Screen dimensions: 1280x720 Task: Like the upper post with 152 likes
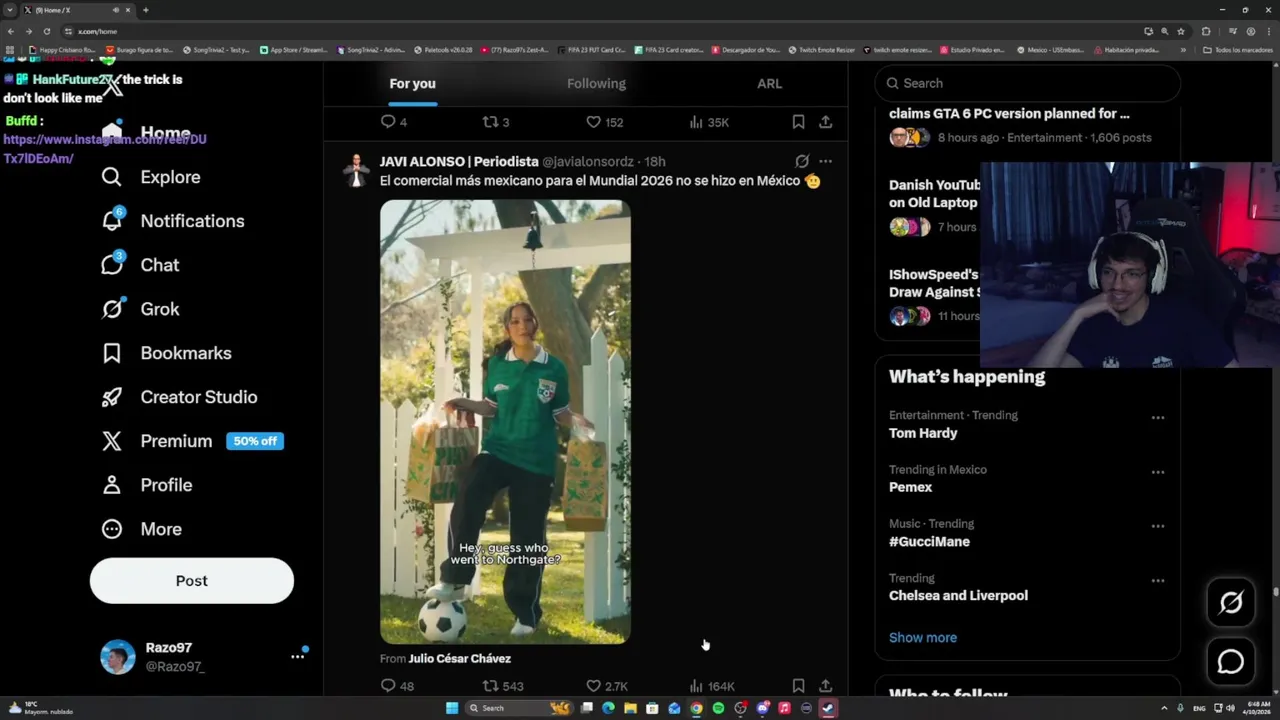click(x=604, y=122)
